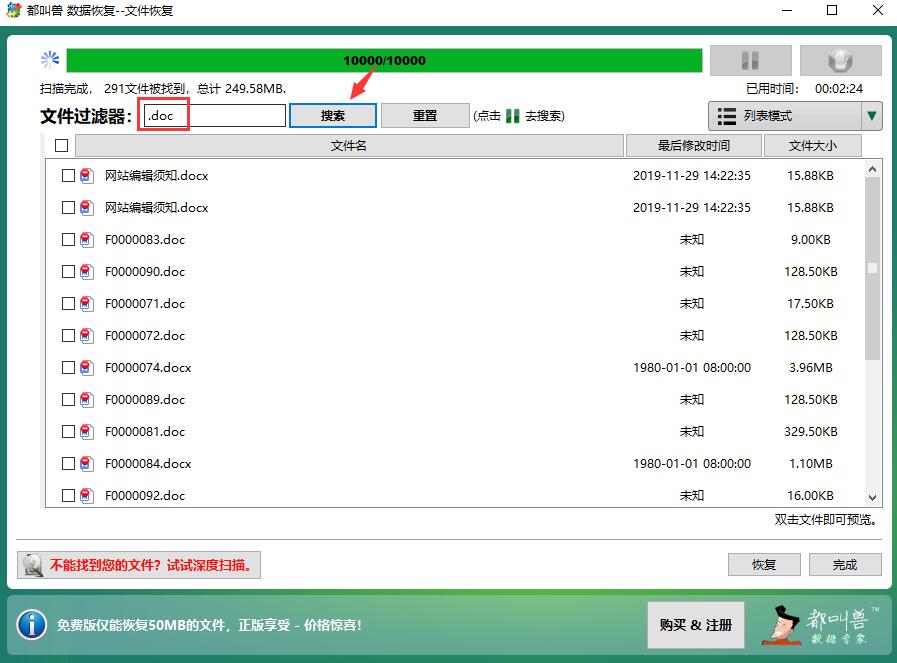Select the F0000074.docx file name

click(148, 368)
